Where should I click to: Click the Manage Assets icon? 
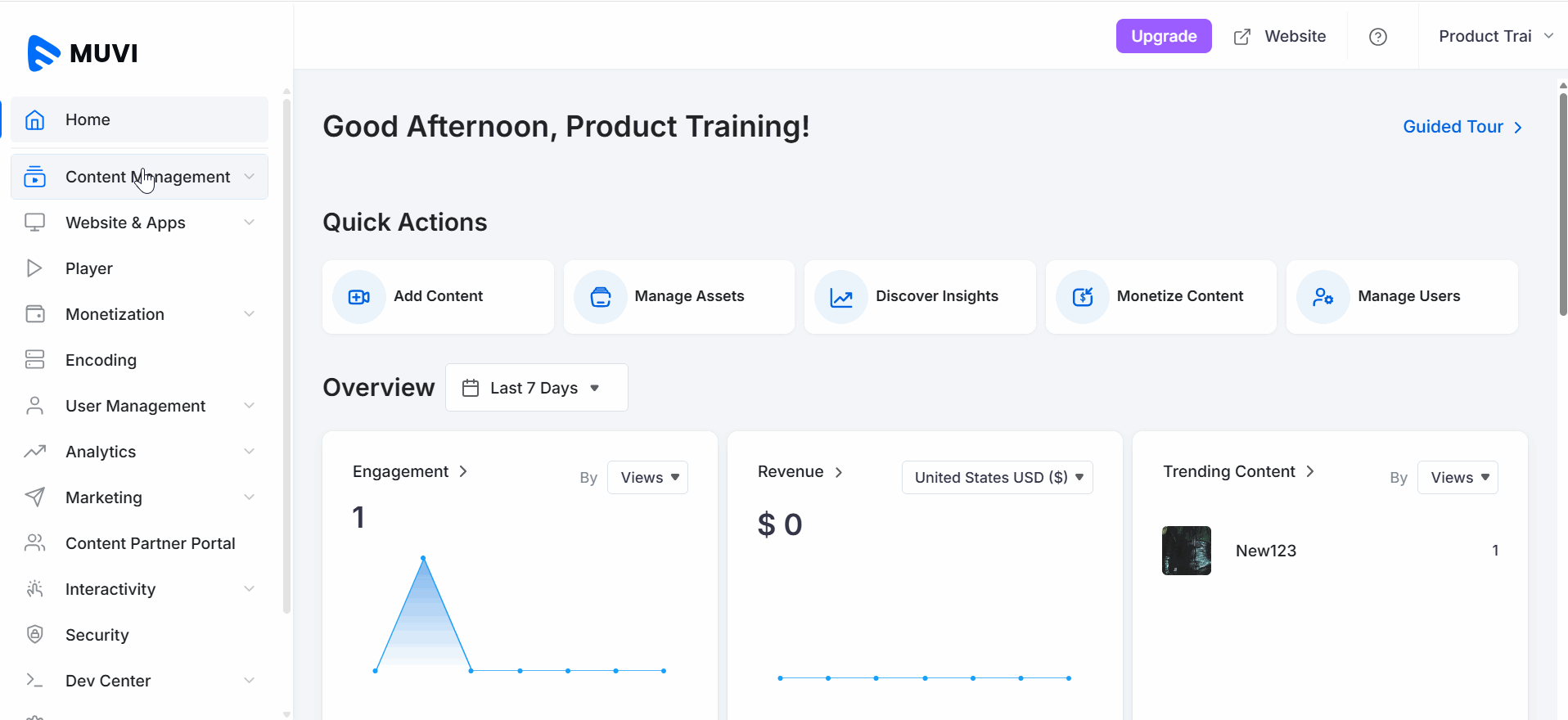600,297
